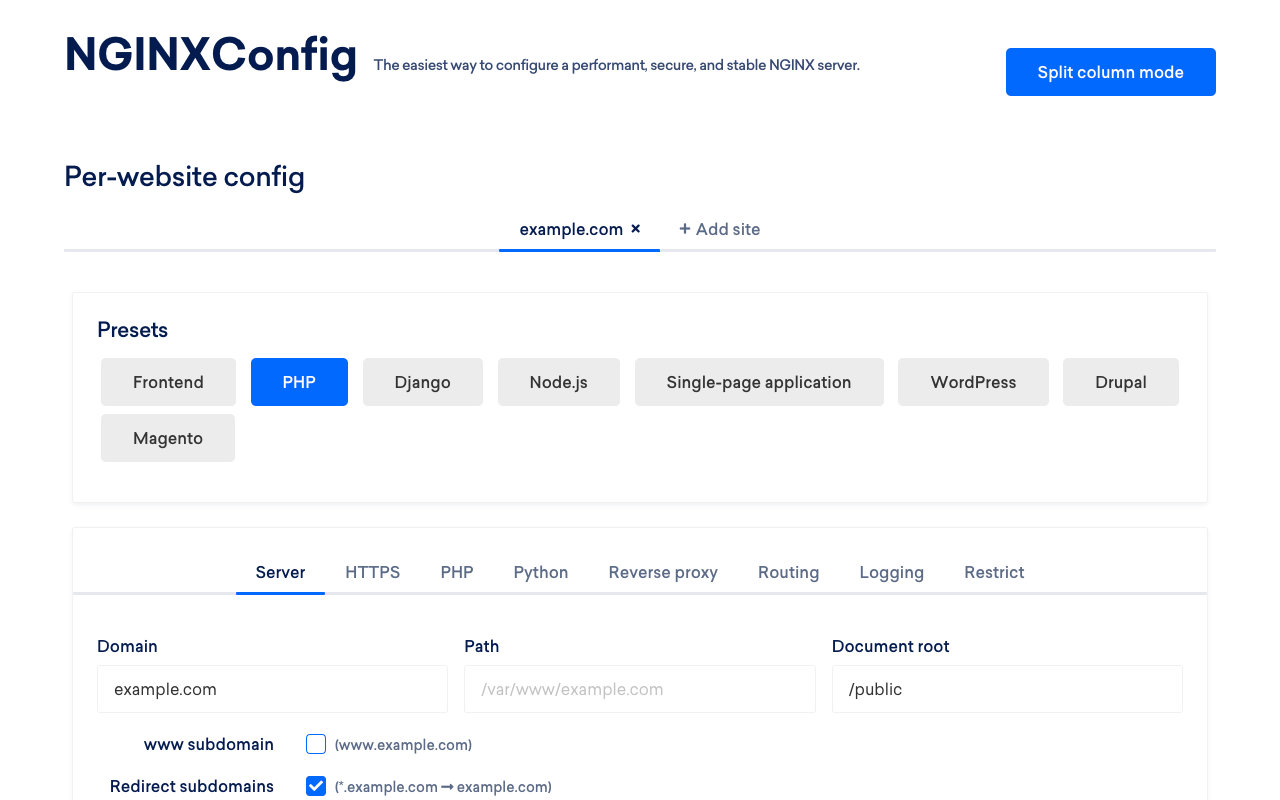Add a new site

719,229
